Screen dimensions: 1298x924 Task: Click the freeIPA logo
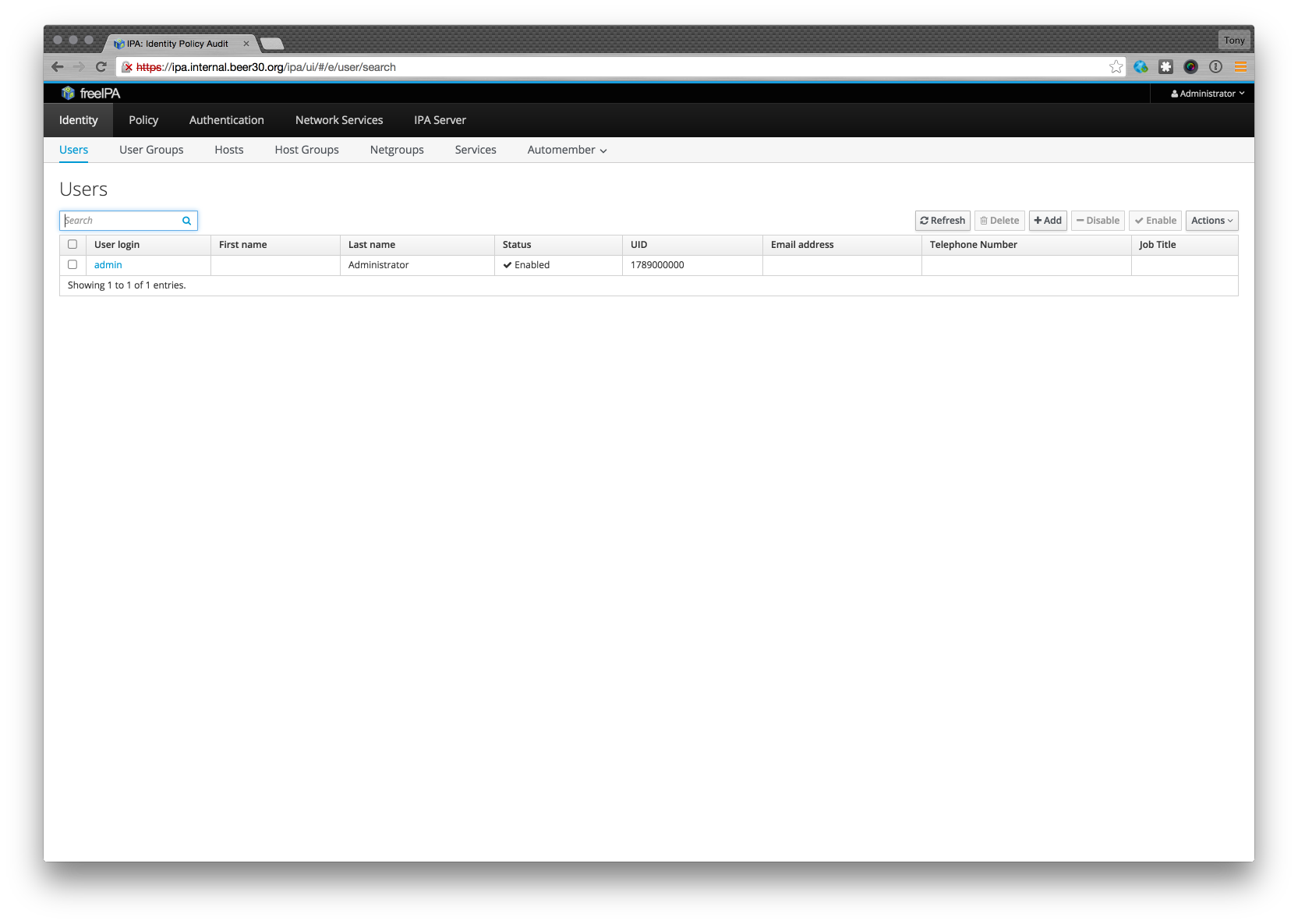(90, 94)
